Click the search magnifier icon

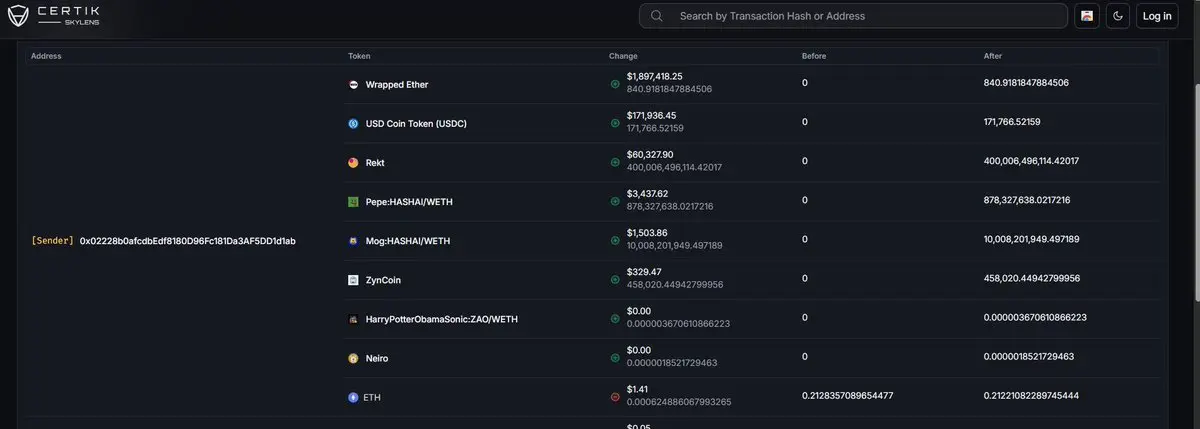coord(657,16)
